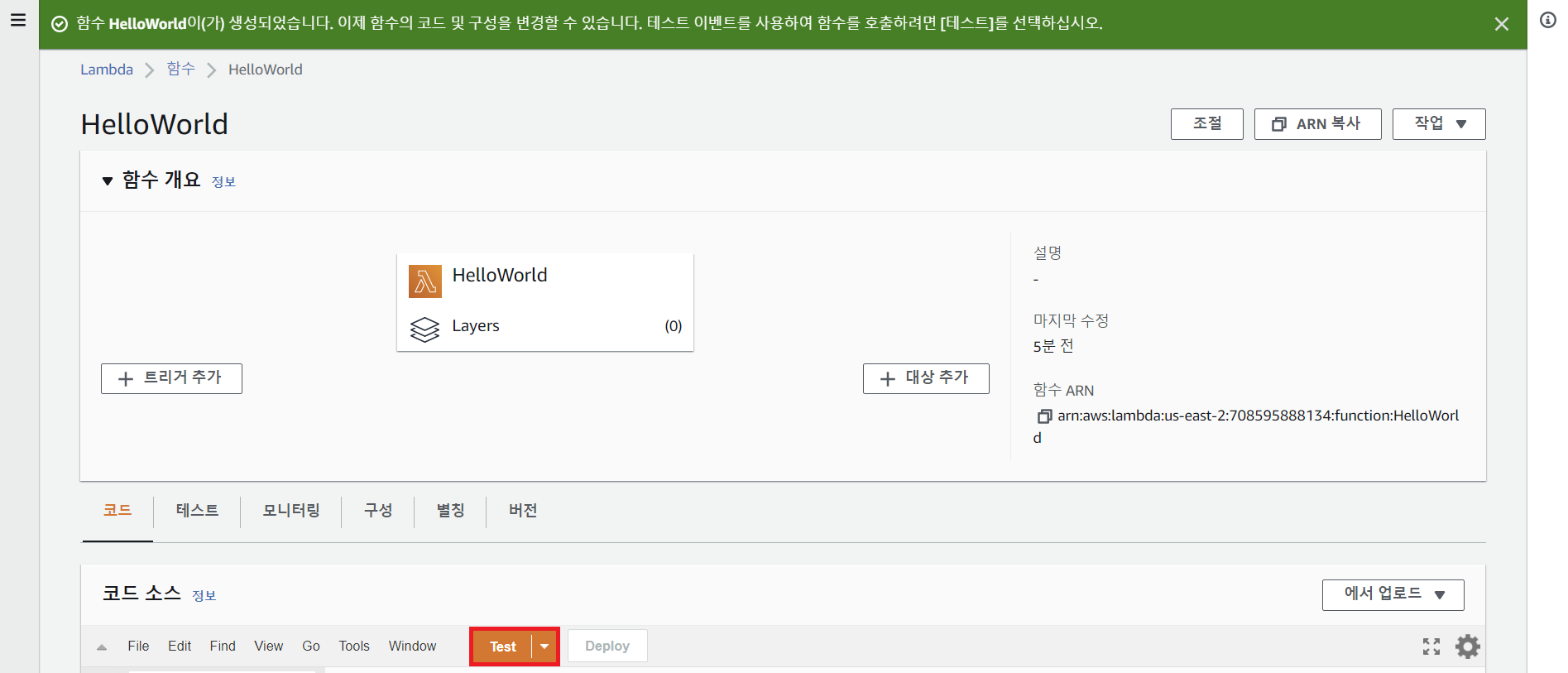
Task: Open the File menu in the editor
Action: click(138, 647)
